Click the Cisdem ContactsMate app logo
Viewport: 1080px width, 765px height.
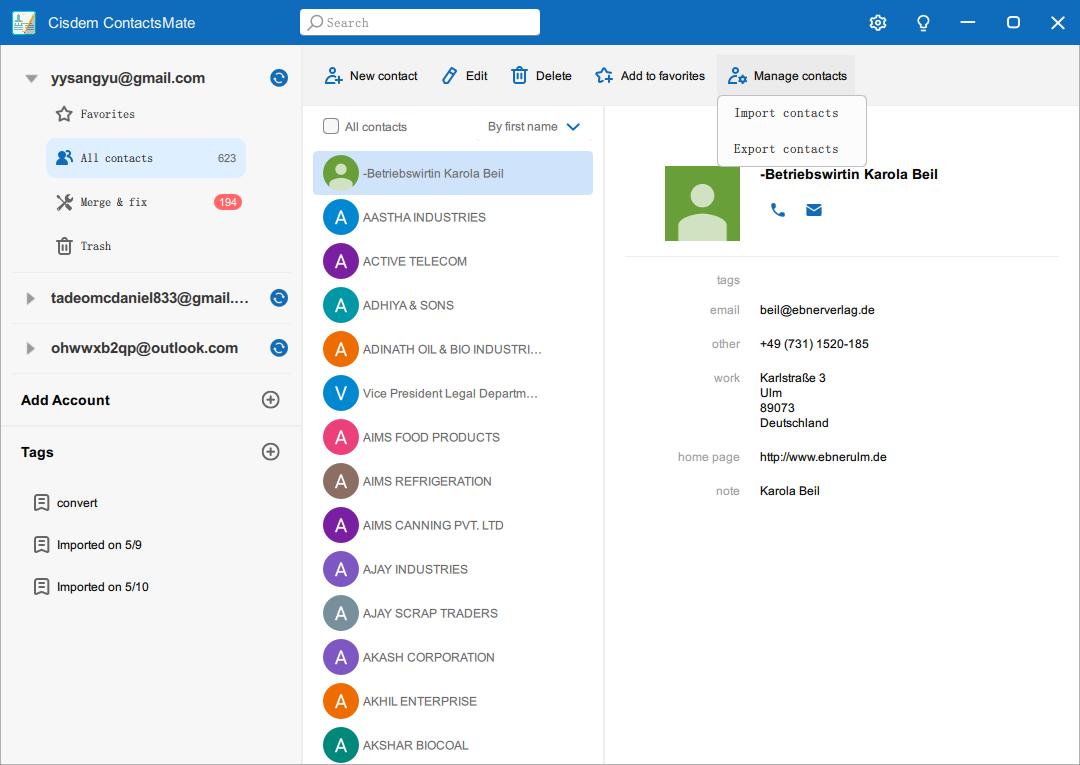pos(23,23)
